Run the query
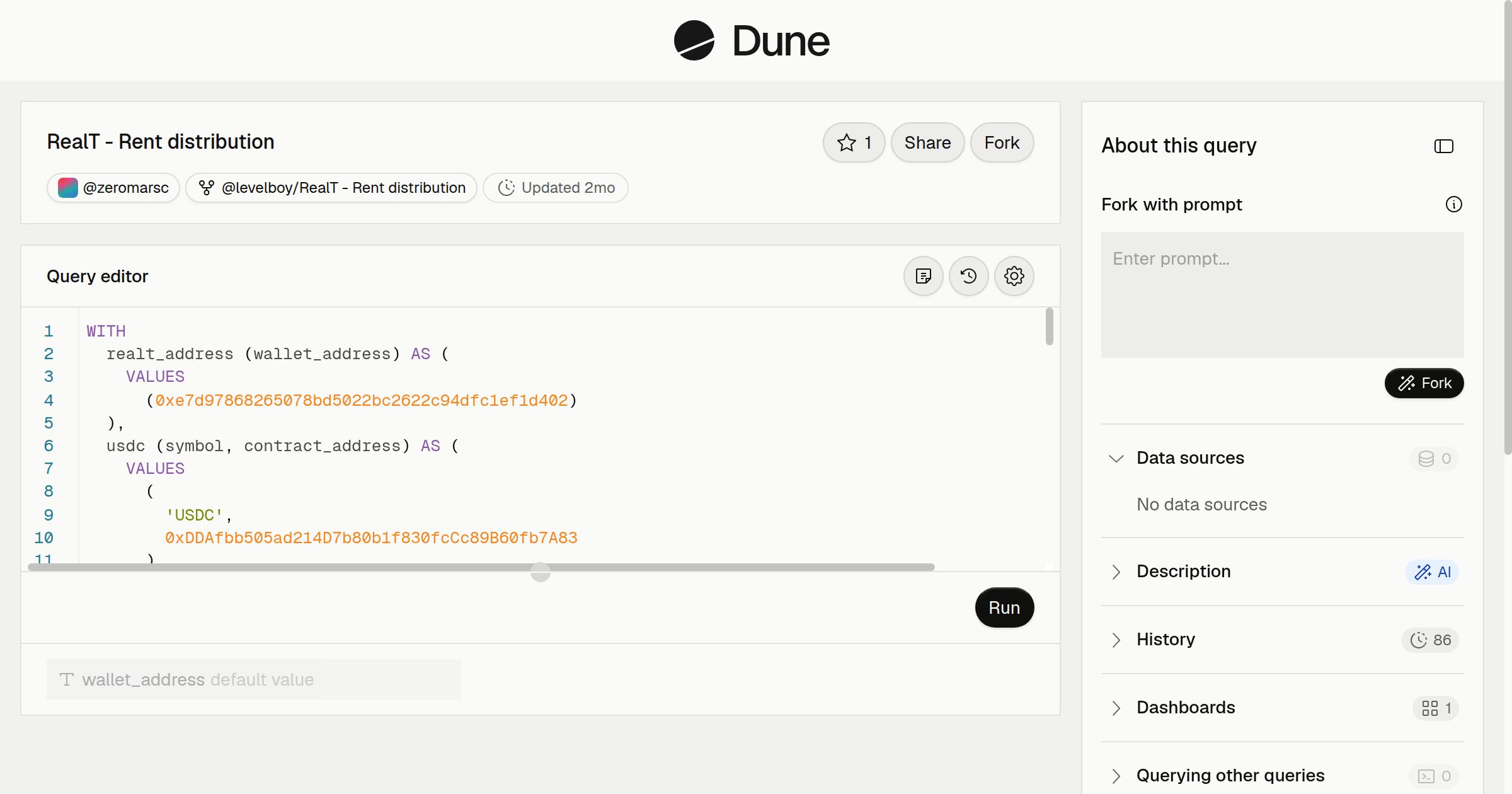1512x794 pixels. [x=1004, y=607]
